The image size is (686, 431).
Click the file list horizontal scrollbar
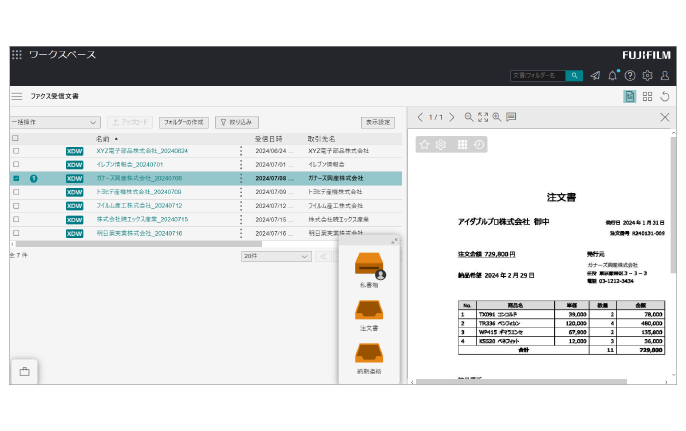(x=139, y=244)
